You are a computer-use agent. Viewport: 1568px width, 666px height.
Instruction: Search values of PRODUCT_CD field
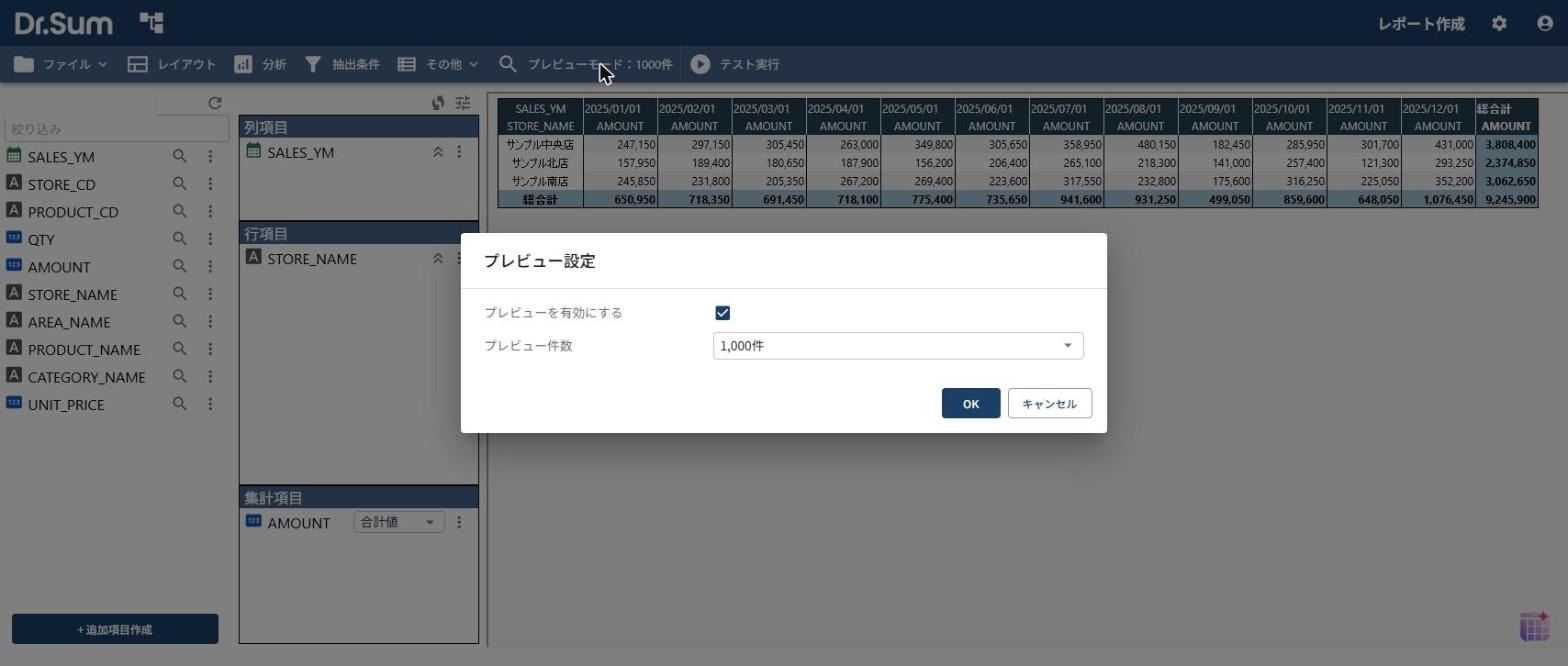180,211
